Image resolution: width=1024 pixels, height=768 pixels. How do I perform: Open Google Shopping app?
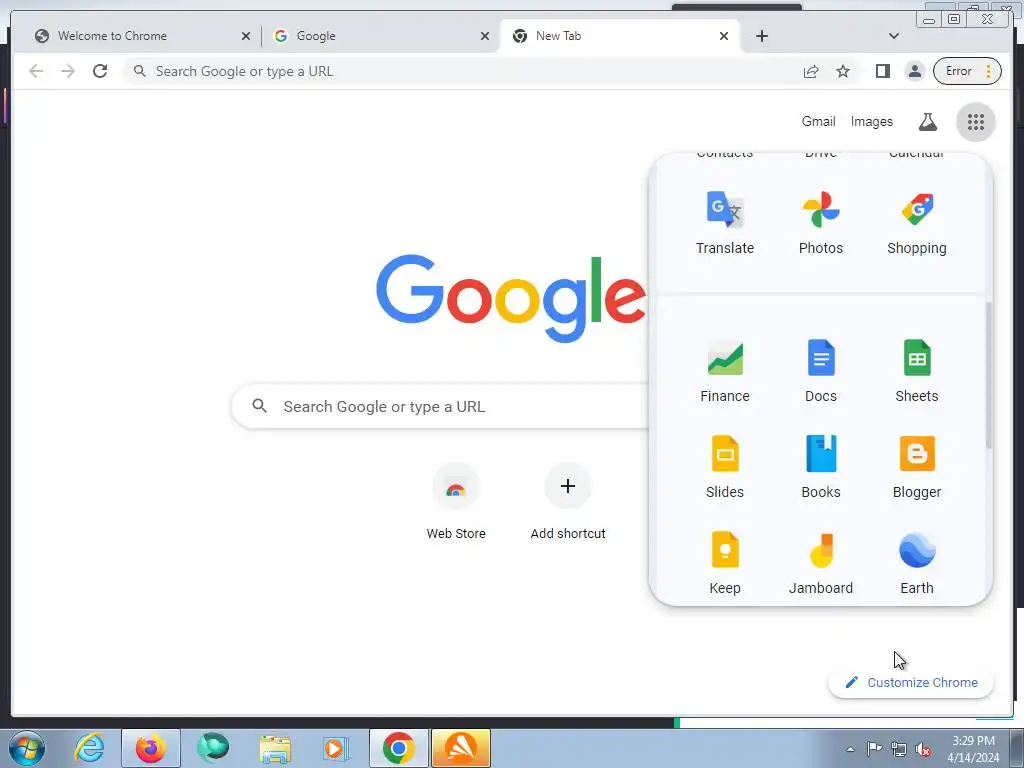(917, 223)
